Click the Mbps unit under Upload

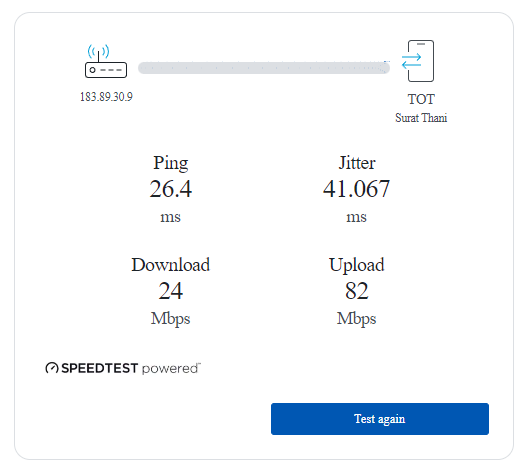[x=356, y=319]
